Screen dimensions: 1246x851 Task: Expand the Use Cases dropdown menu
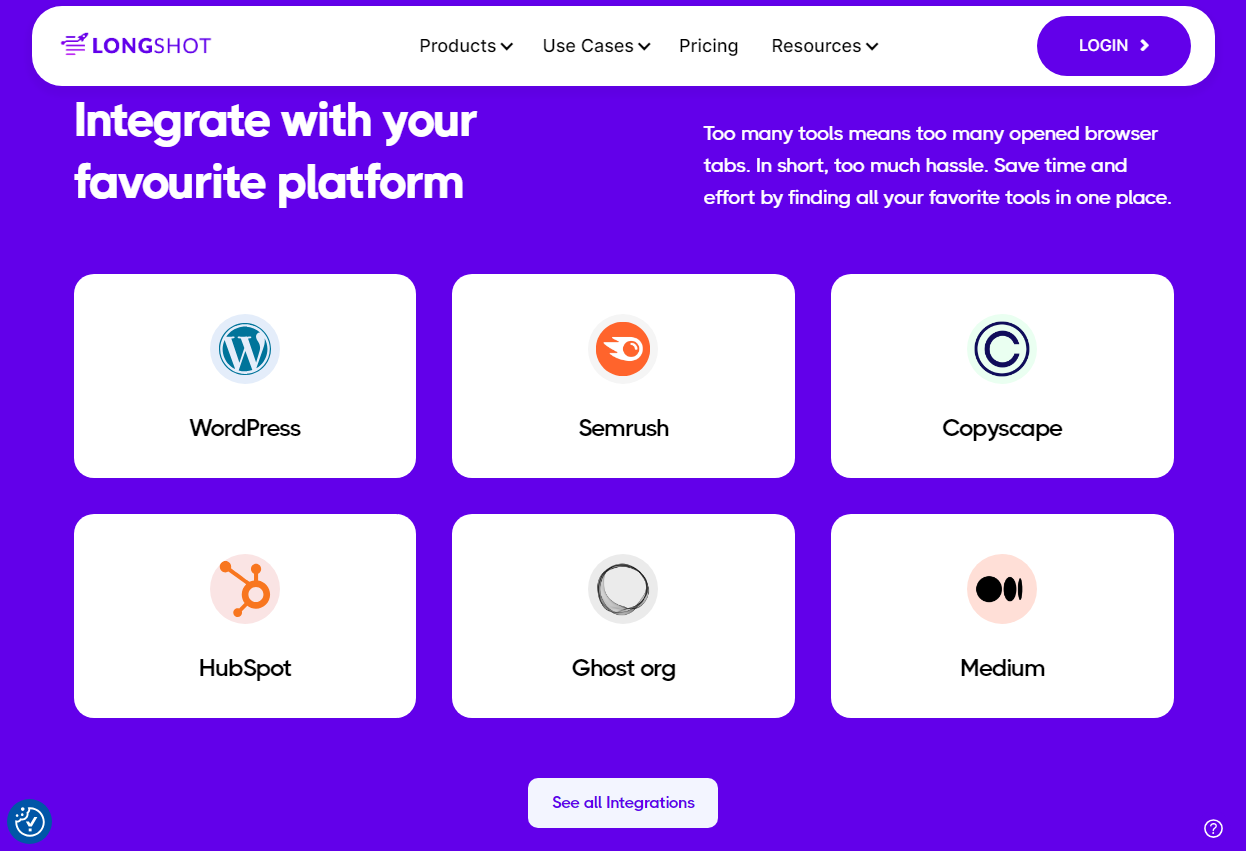(x=596, y=46)
